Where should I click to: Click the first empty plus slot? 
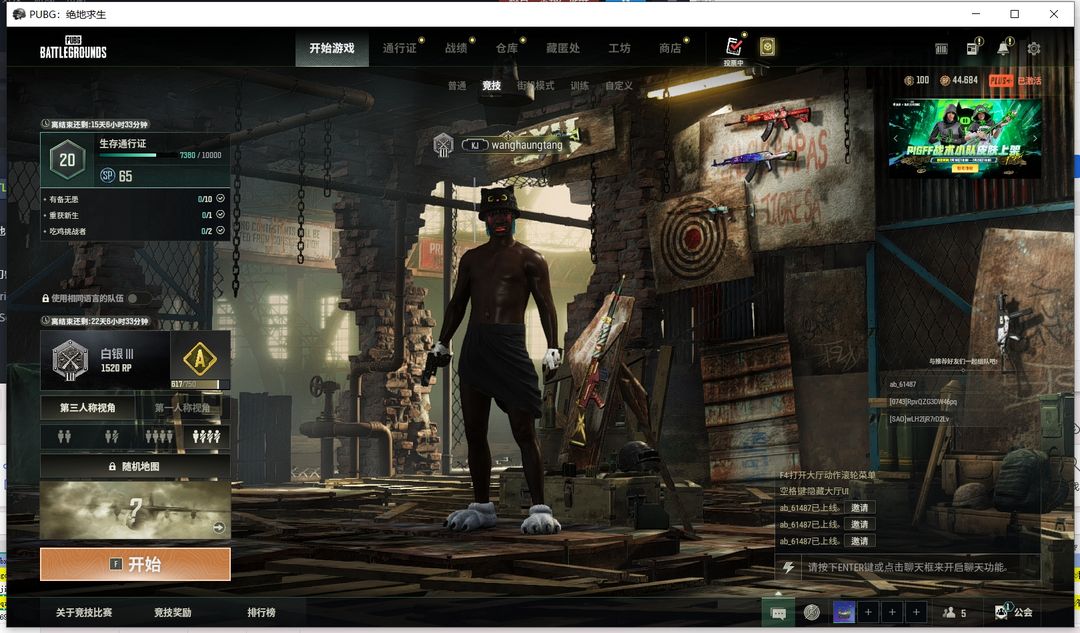point(869,612)
